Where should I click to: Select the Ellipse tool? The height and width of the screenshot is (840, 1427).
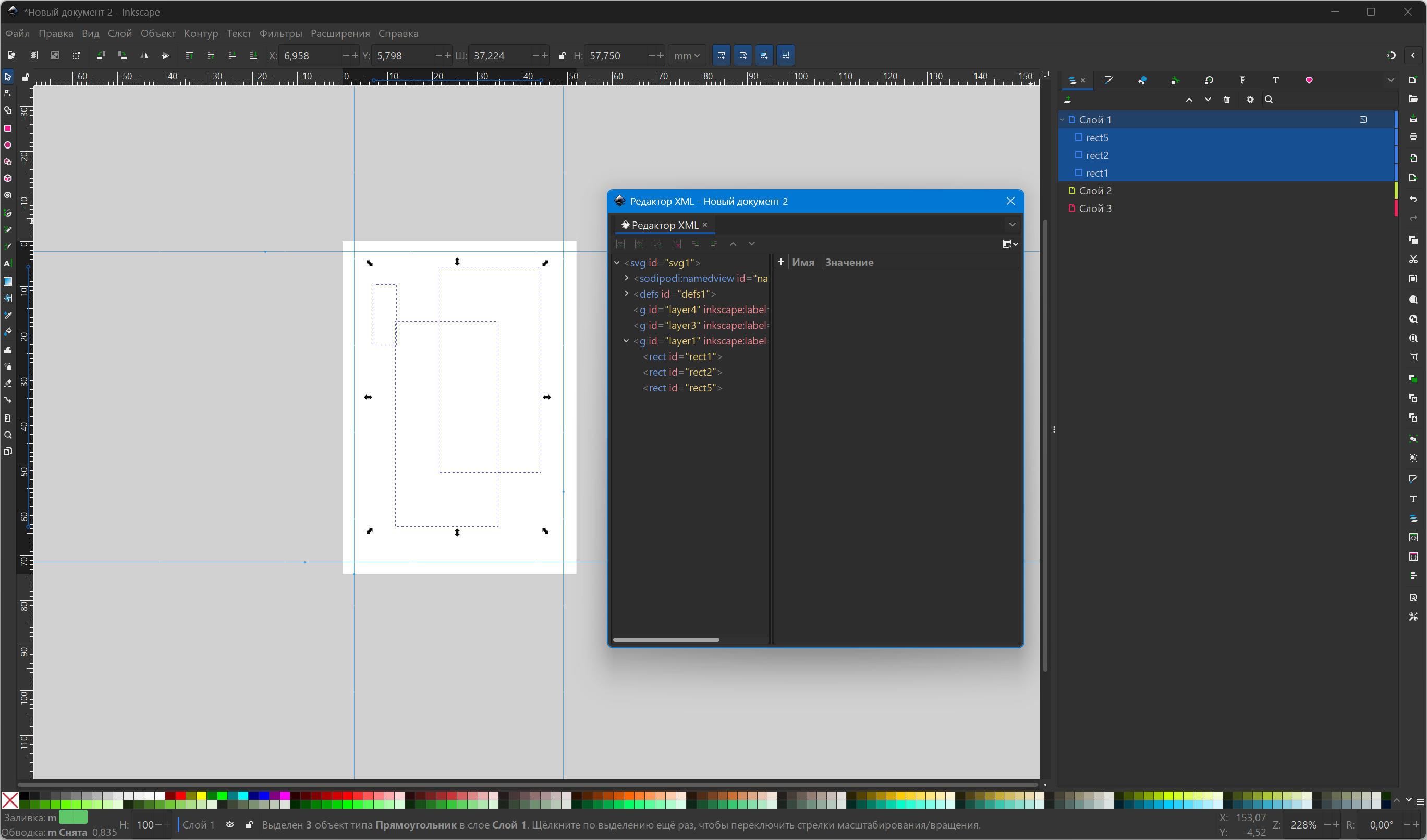pos(8,145)
